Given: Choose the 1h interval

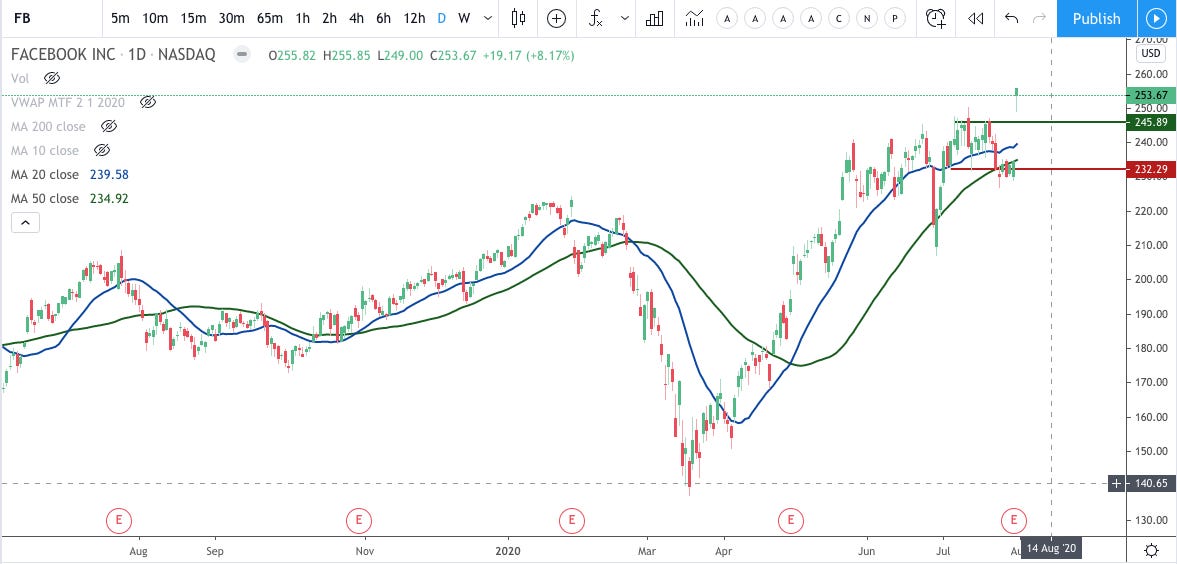Looking at the screenshot, I should tap(303, 19).
